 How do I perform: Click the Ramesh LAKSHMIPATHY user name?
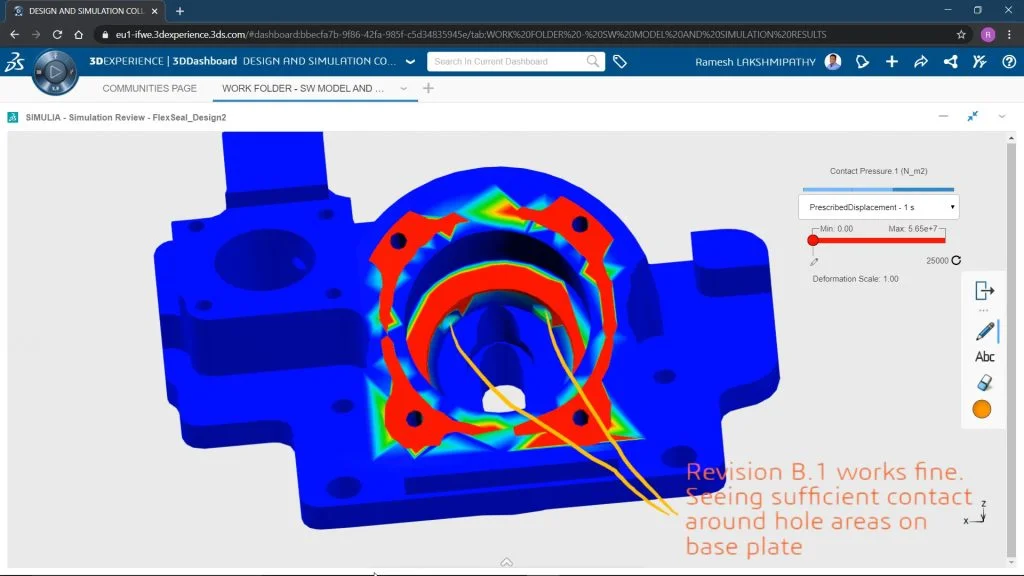pos(756,62)
